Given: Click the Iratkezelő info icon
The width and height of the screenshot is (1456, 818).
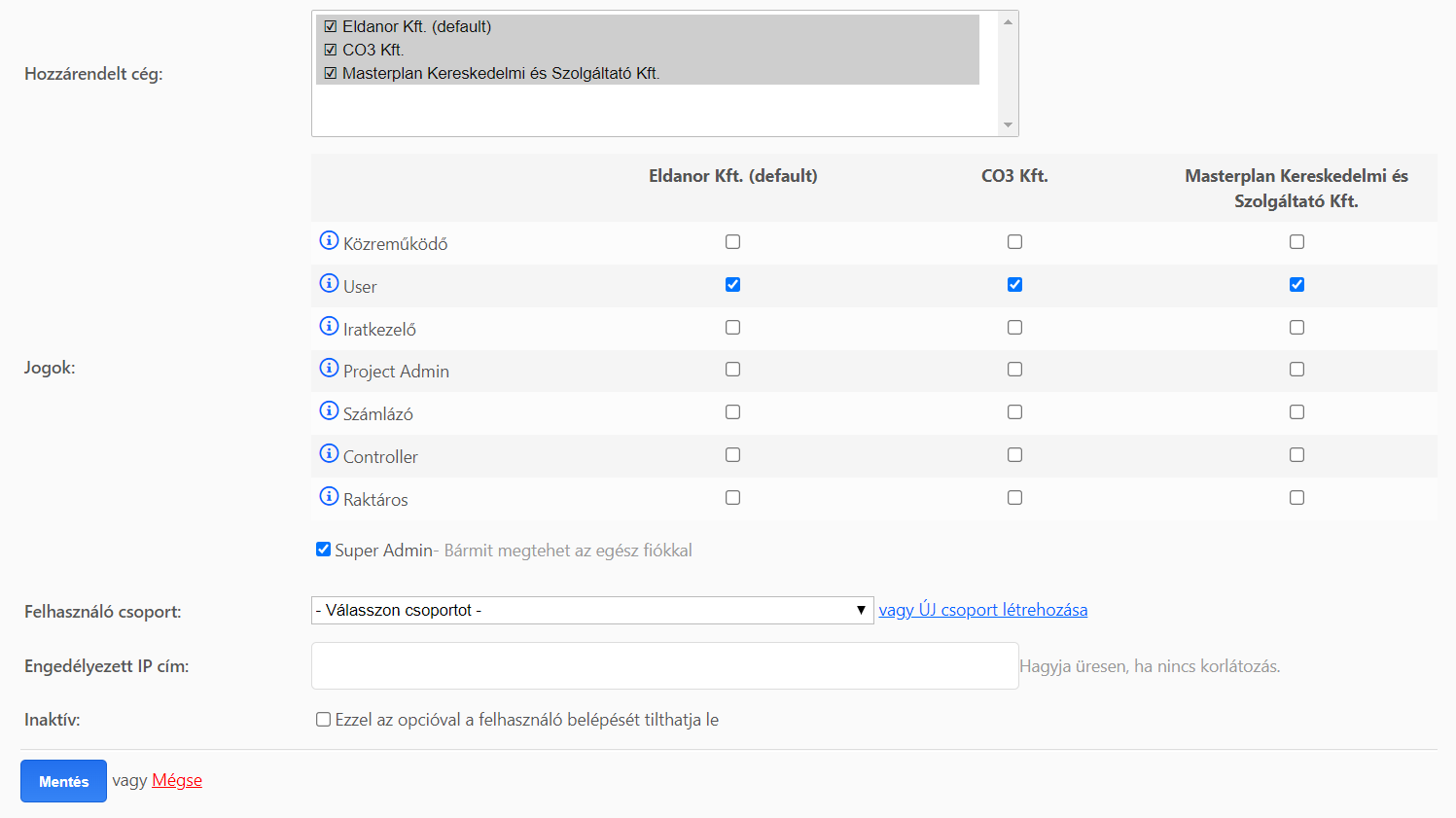Looking at the screenshot, I should (x=329, y=326).
